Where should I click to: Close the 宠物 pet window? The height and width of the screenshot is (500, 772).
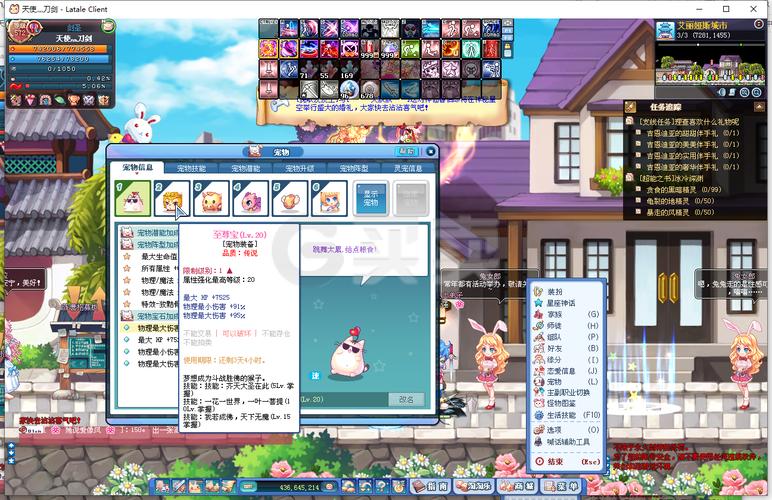coord(431,151)
